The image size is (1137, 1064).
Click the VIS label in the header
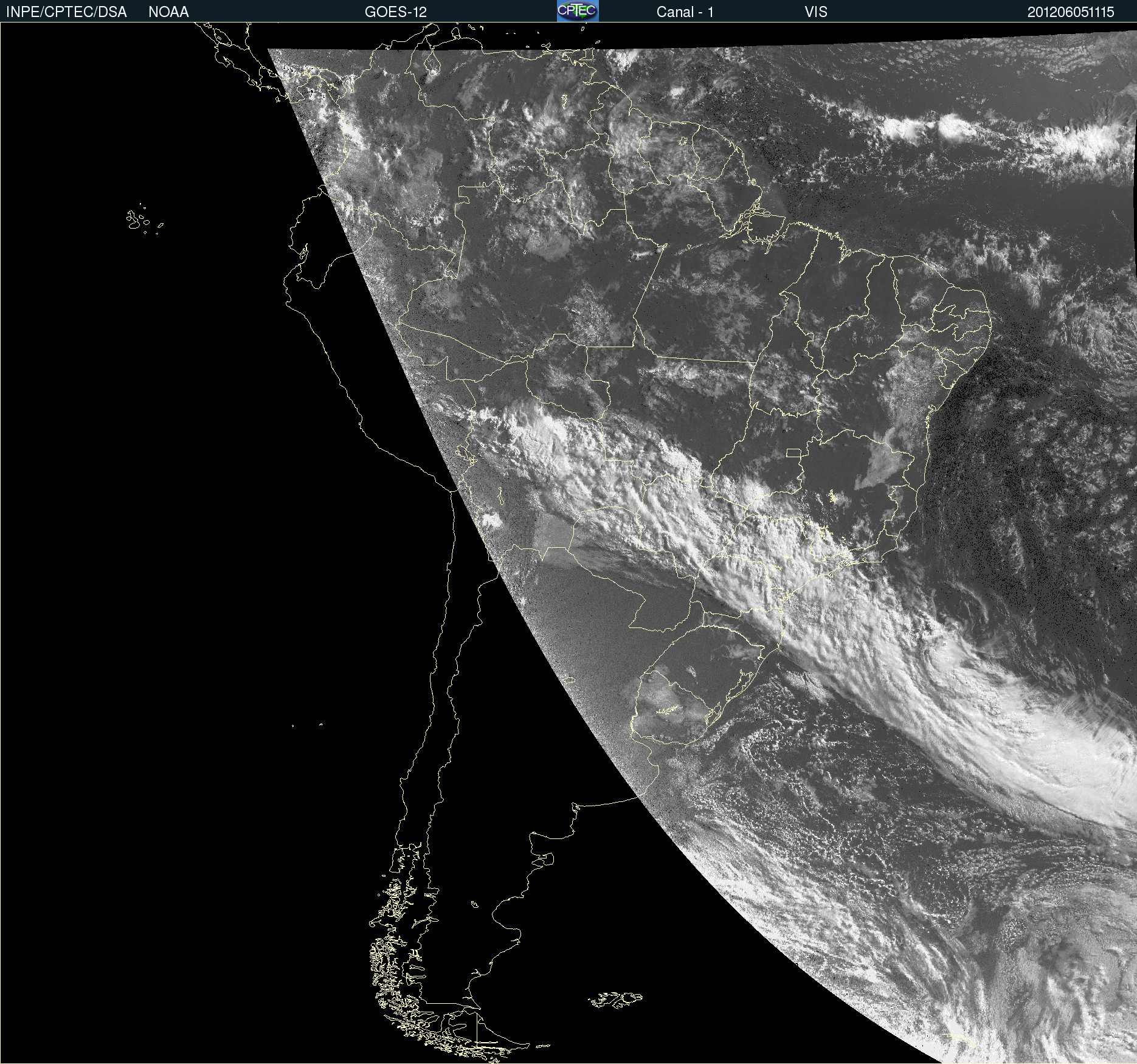(816, 12)
